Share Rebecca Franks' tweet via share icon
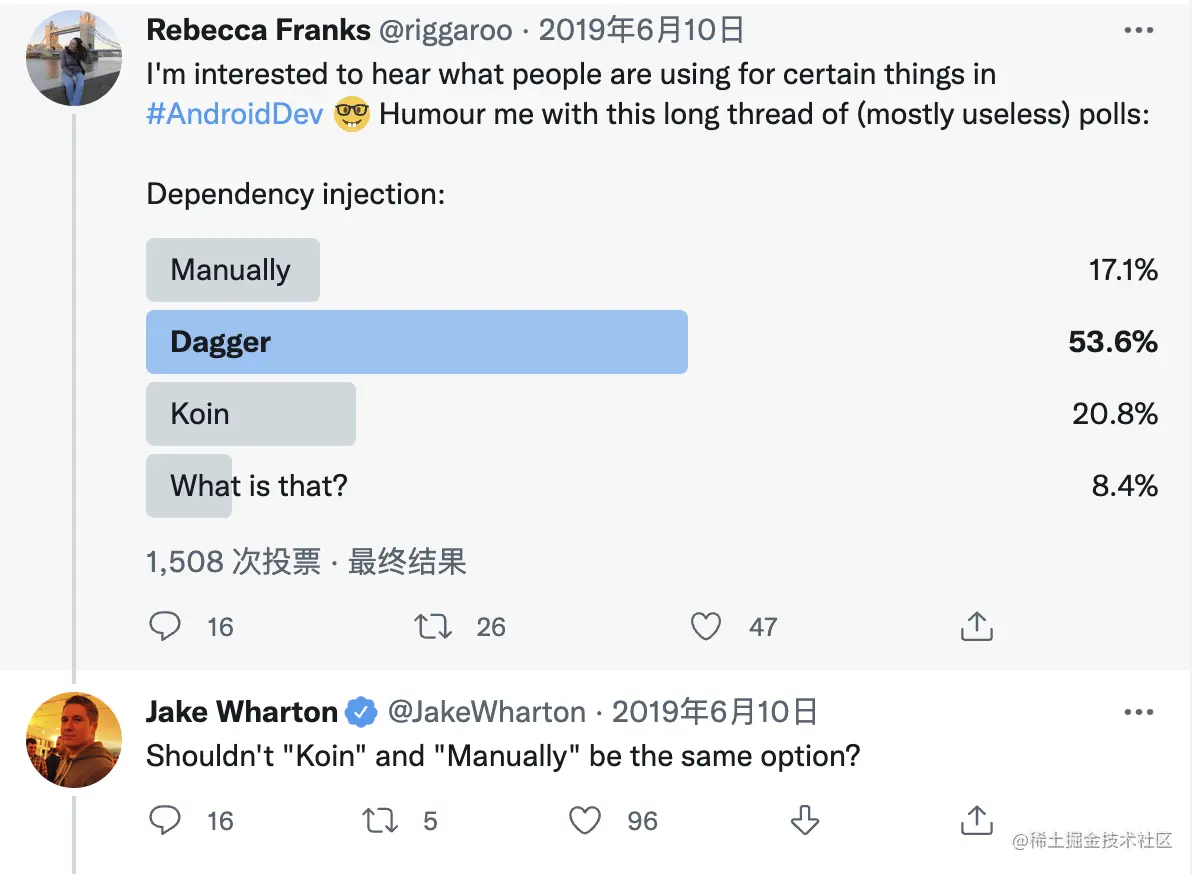This screenshot has height=874, width=1196. pos(976,625)
